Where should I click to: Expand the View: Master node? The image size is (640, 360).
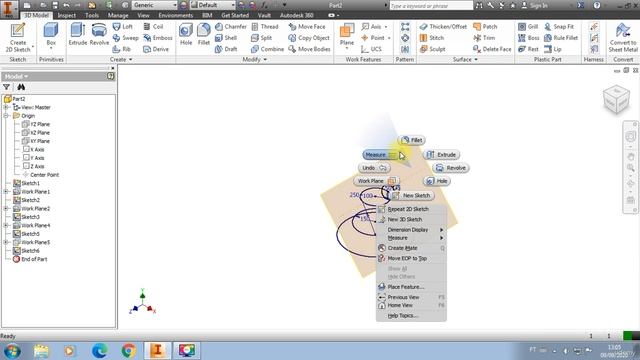pos(6,107)
